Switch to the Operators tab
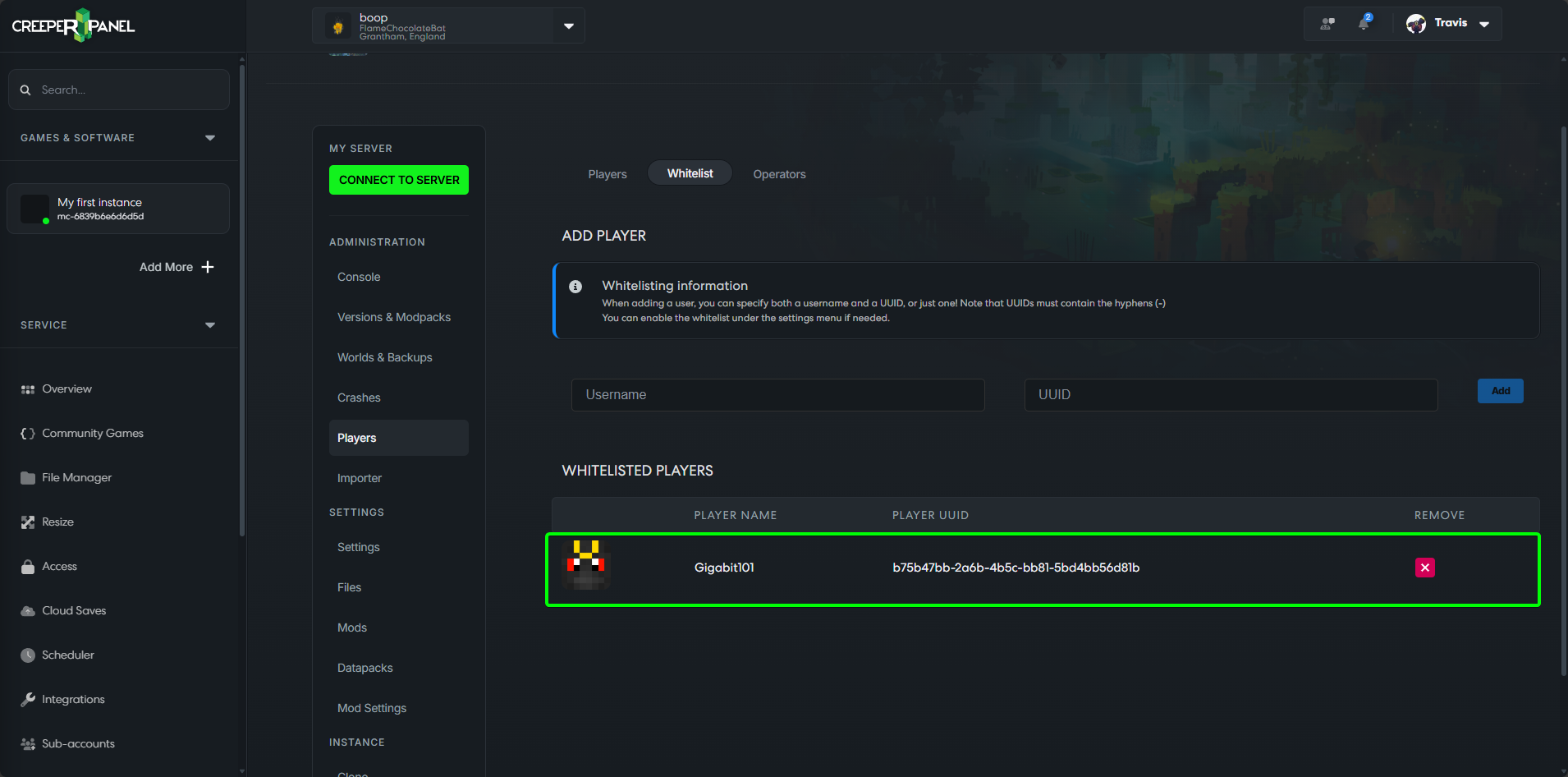This screenshot has height=777, width=1568. [778, 173]
